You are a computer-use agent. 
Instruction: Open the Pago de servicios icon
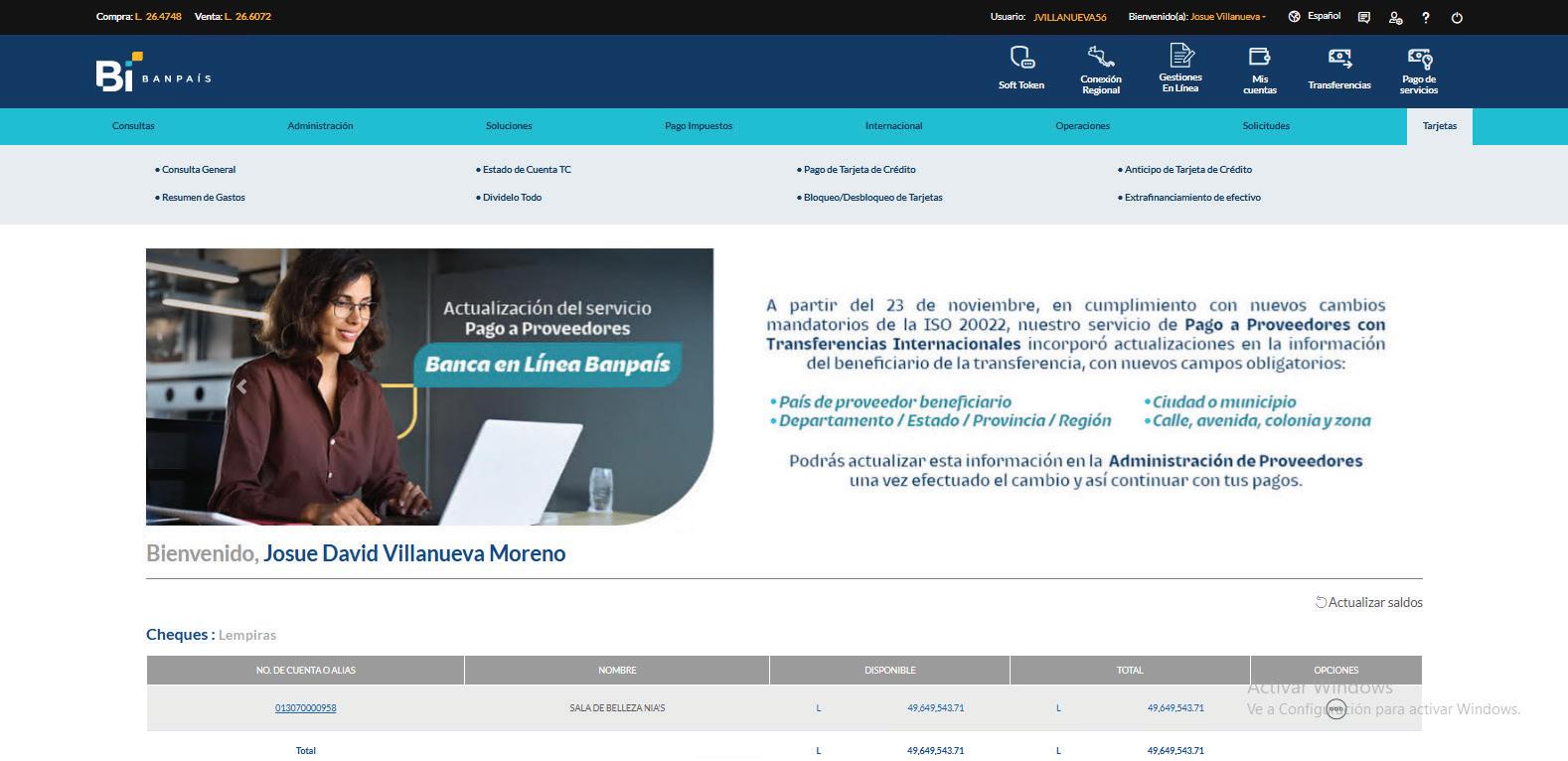1419,59
